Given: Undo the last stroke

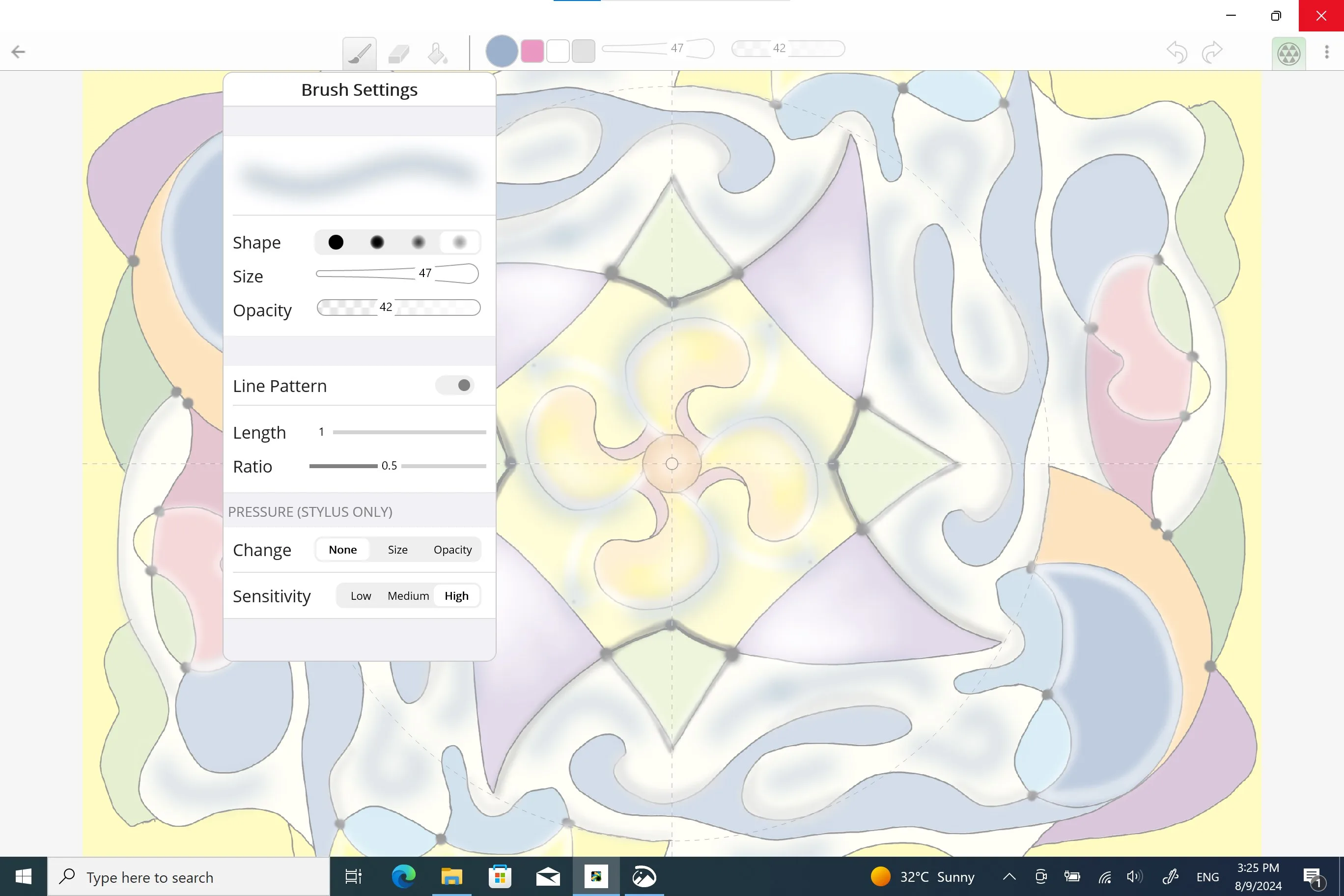Looking at the screenshot, I should 1176,53.
